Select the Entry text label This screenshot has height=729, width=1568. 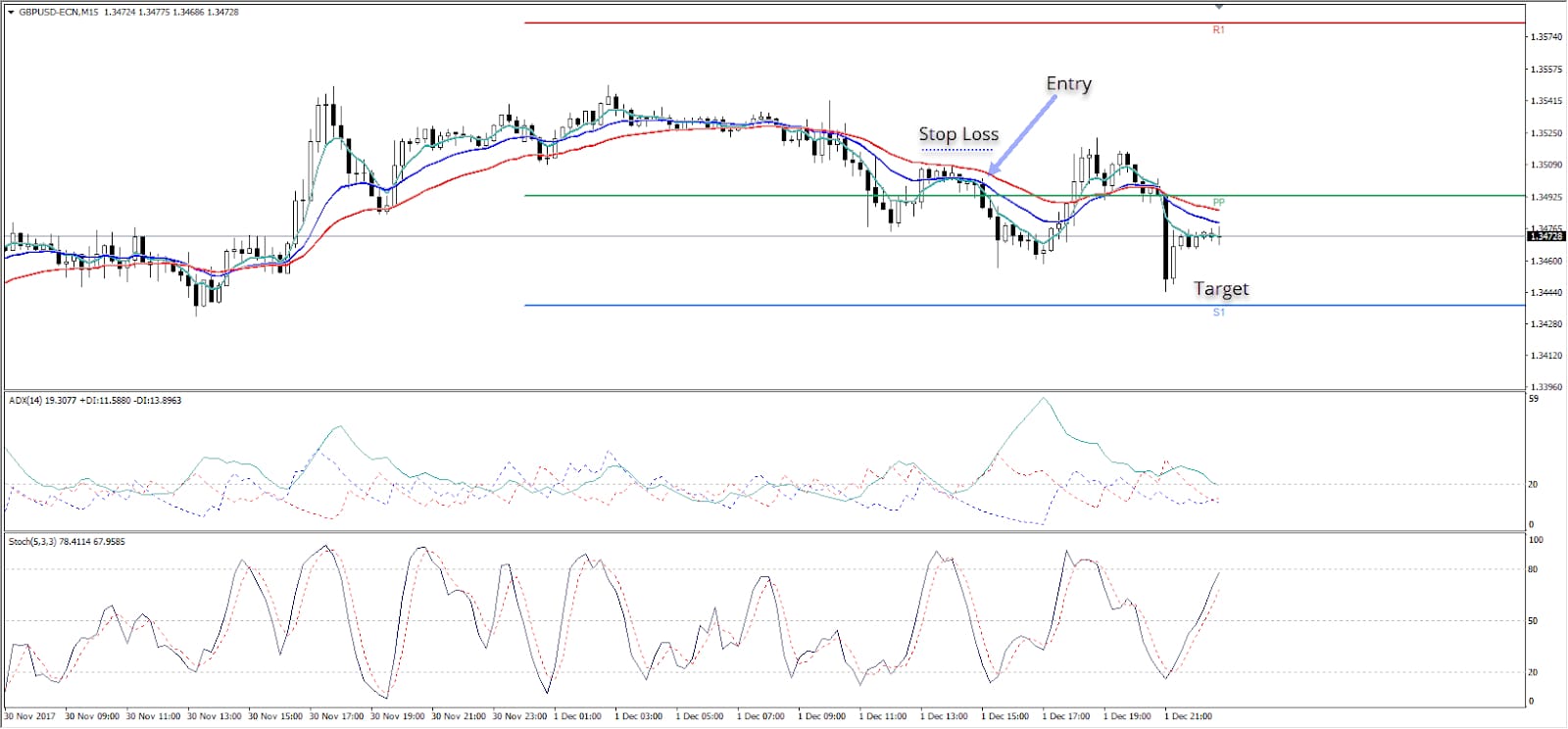pos(1068,84)
